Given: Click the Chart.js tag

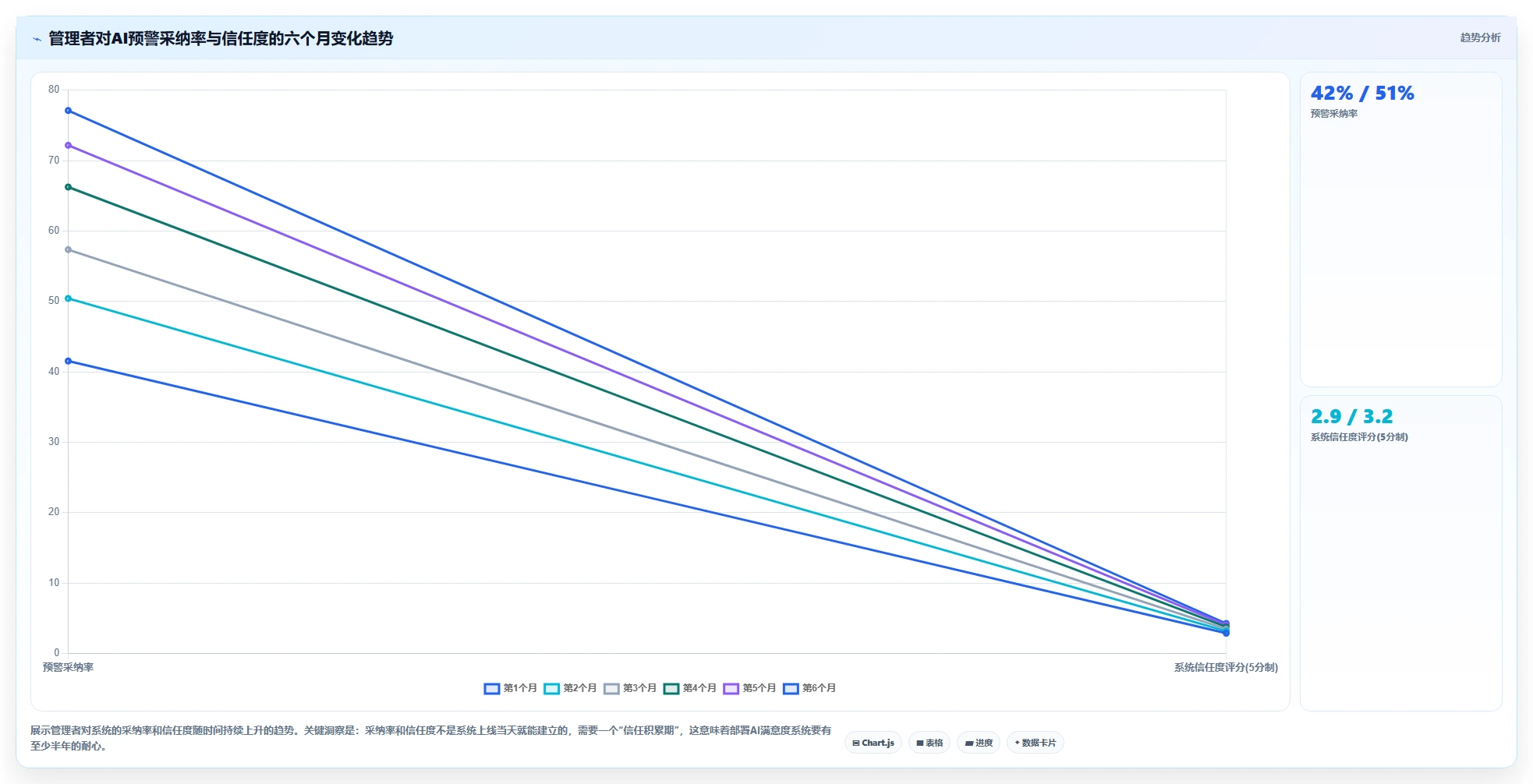Looking at the screenshot, I should pyautogui.click(x=873, y=743).
